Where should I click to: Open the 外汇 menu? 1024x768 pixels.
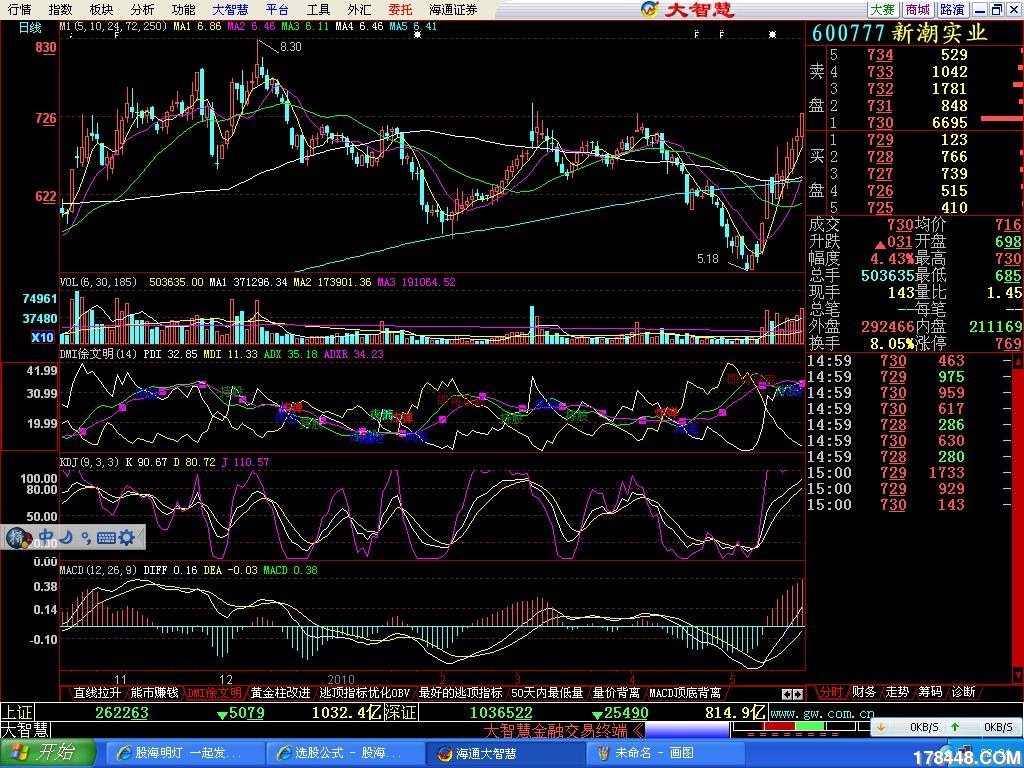tap(359, 10)
